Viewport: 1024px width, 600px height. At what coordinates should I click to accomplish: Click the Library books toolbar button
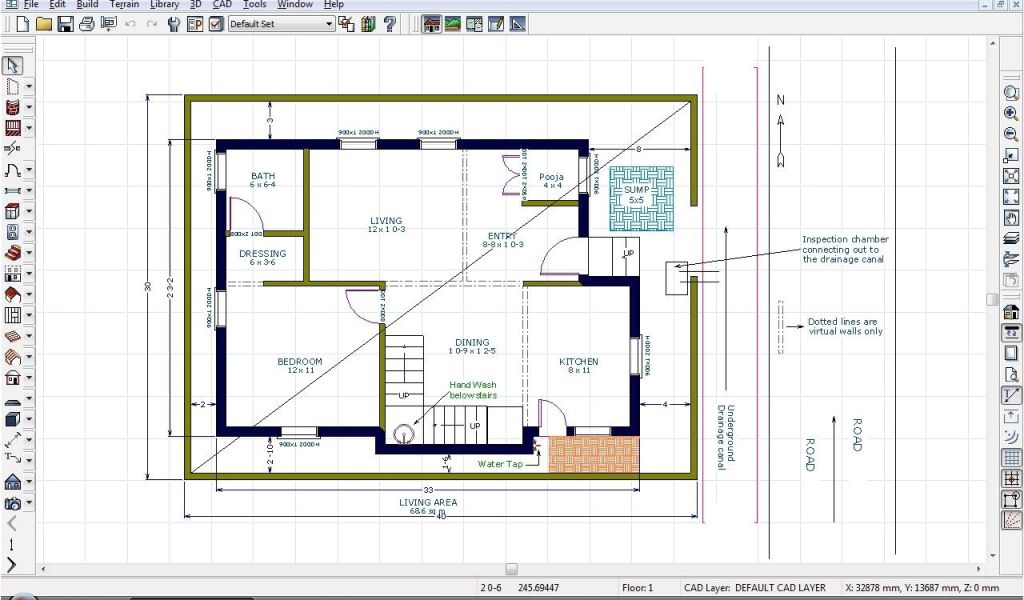(367, 23)
